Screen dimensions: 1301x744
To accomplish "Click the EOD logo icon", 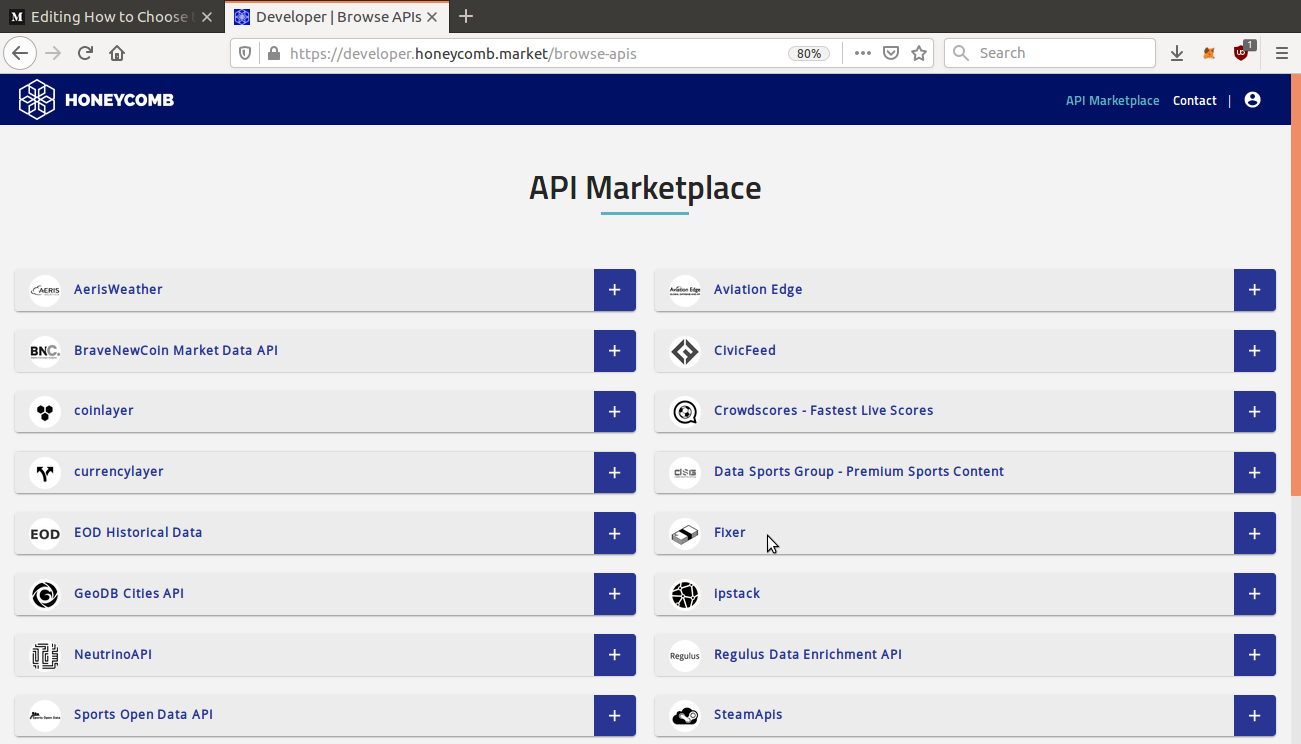I will 45,534.
